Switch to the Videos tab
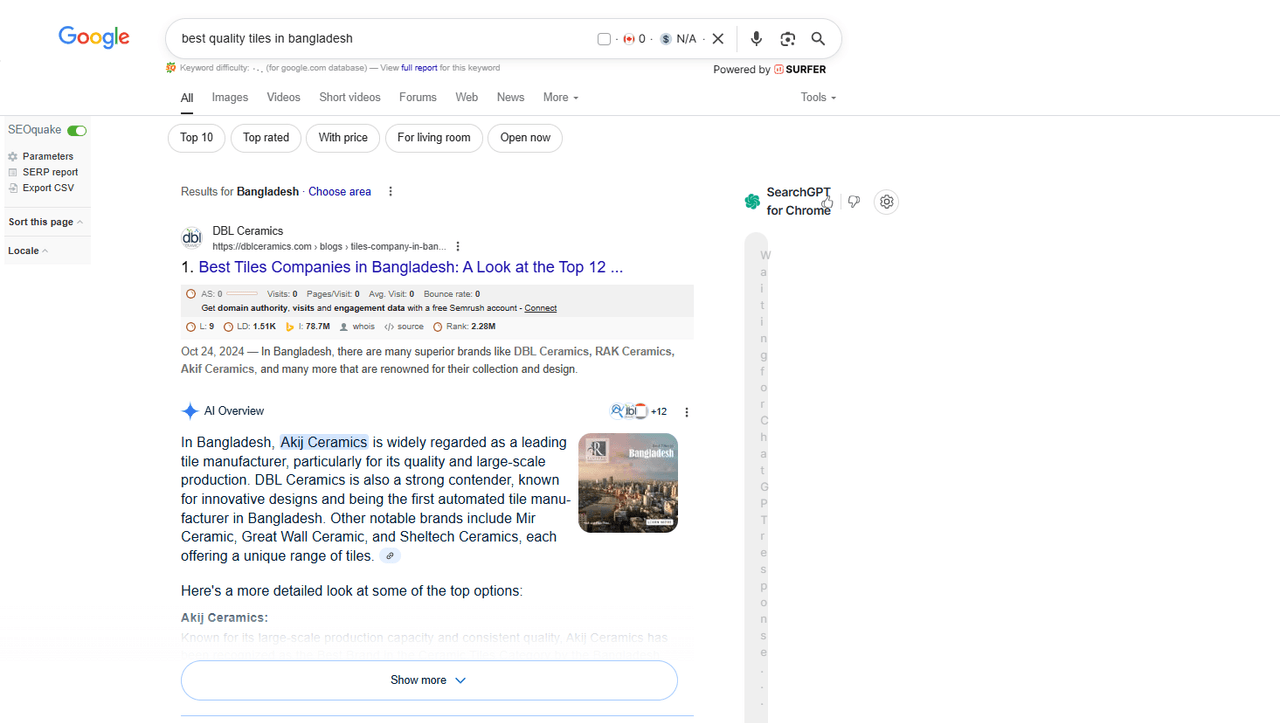 tap(284, 97)
